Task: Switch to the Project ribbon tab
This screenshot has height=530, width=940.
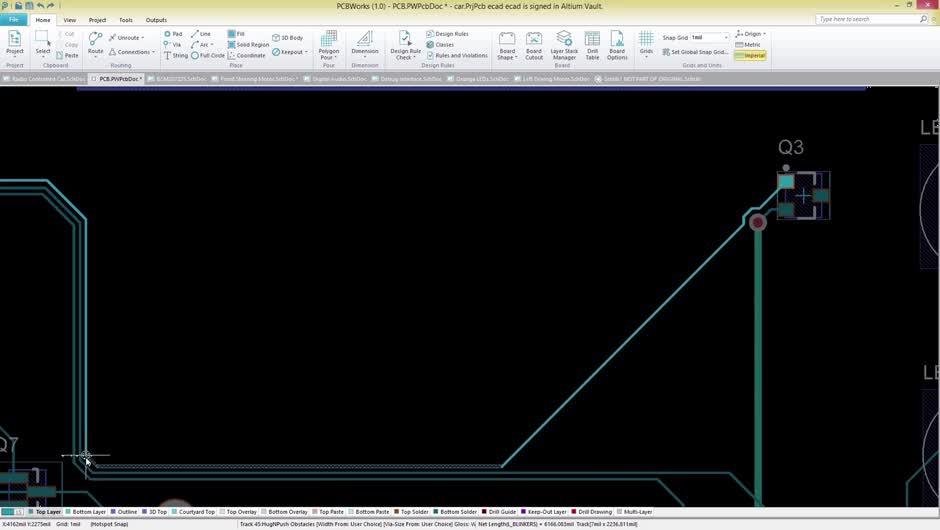Action: [x=97, y=20]
